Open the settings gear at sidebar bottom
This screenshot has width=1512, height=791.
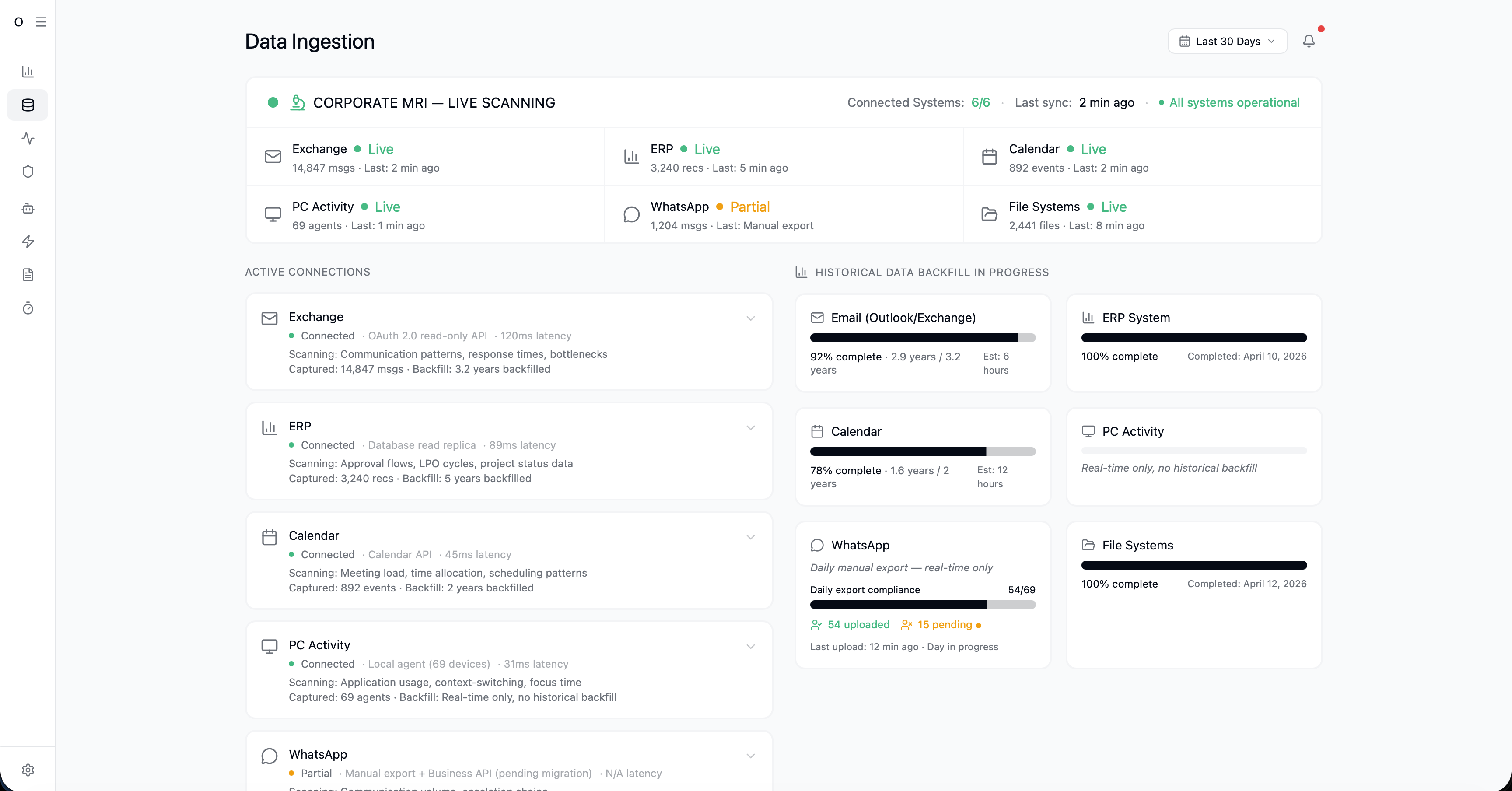tap(28, 769)
